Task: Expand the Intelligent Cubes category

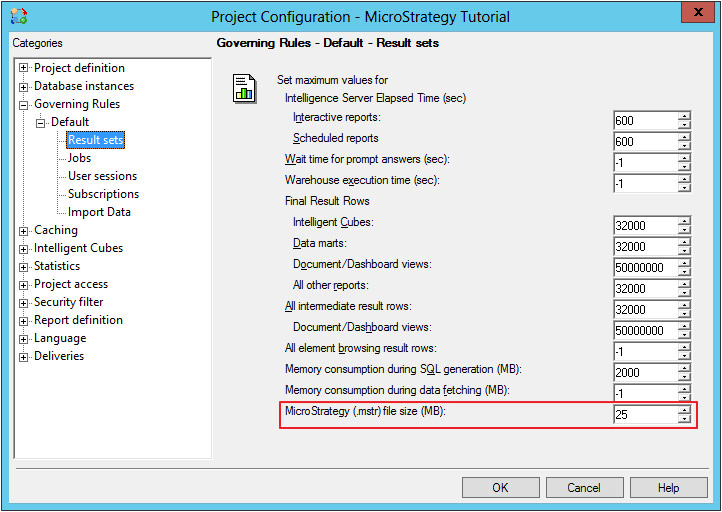Action: point(23,249)
